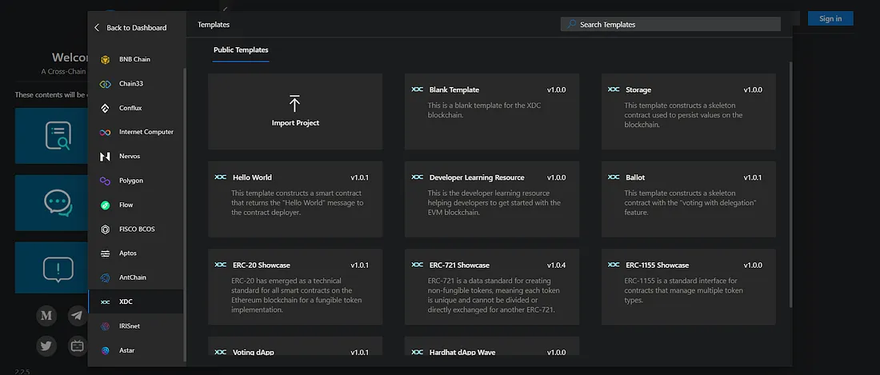The image size is (880, 375).
Task: Click in the Search Templates field
Action: click(x=671, y=24)
